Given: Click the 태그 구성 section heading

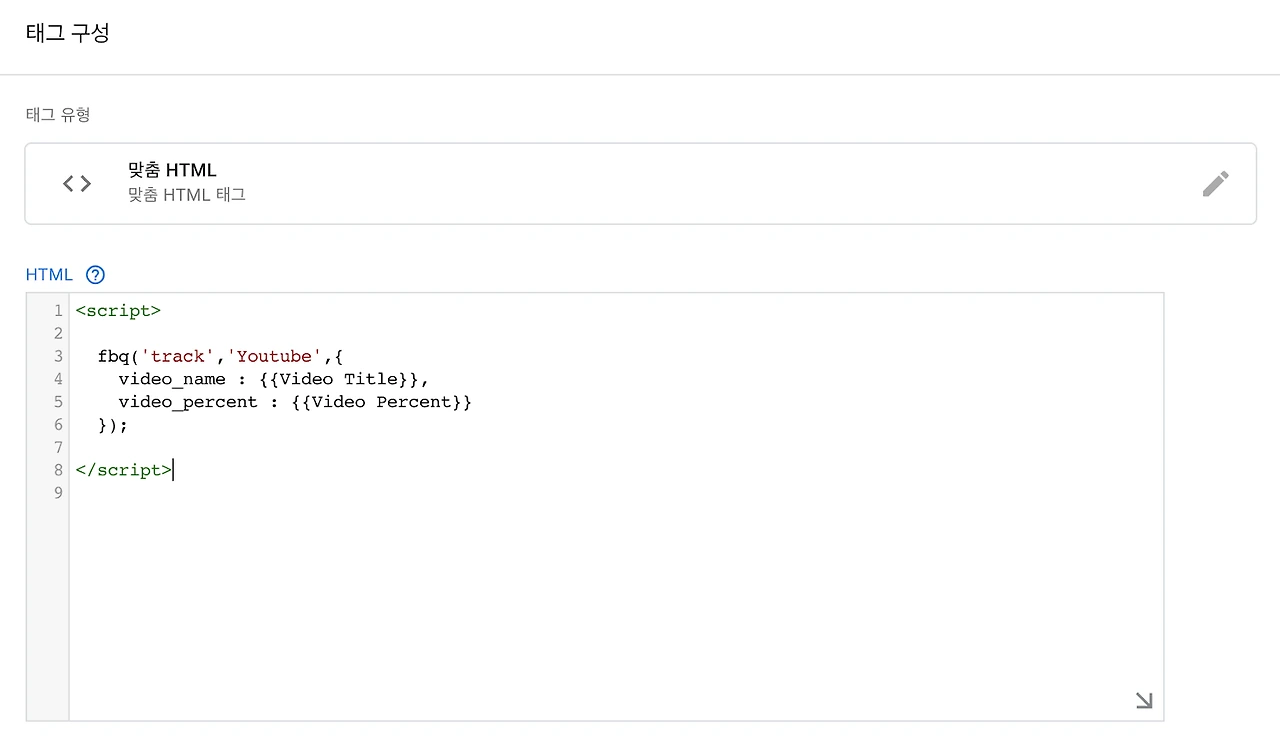Looking at the screenshot, I should [67, 33].
